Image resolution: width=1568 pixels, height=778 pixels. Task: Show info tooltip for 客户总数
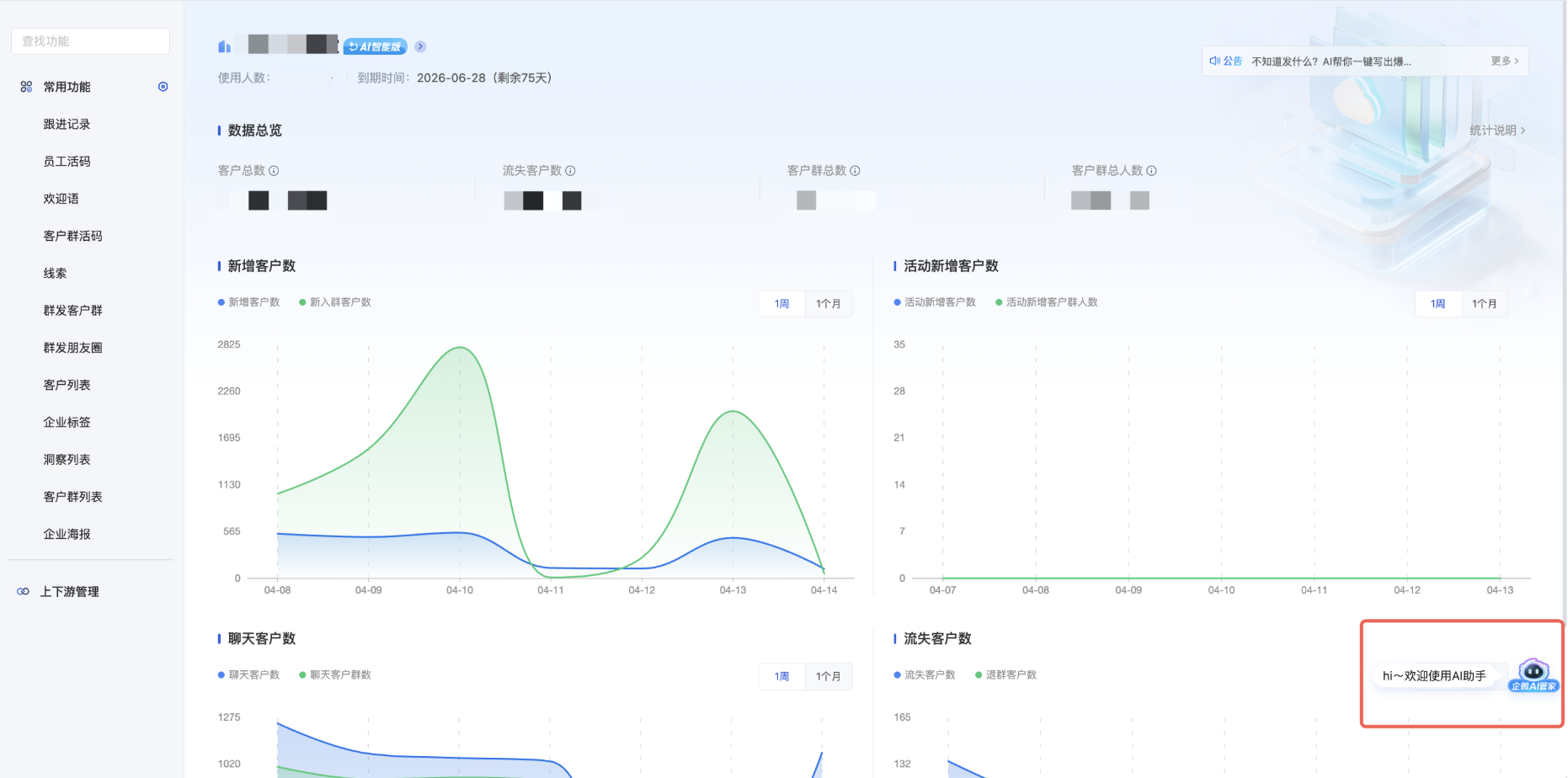tap(274, 171)
